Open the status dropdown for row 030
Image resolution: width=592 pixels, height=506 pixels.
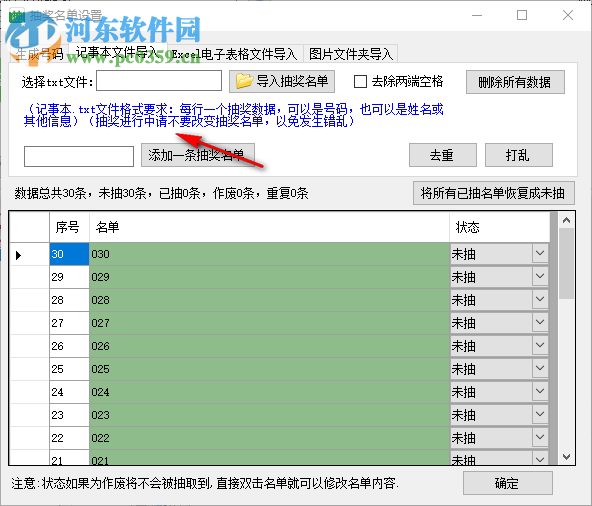coord(540,254)
